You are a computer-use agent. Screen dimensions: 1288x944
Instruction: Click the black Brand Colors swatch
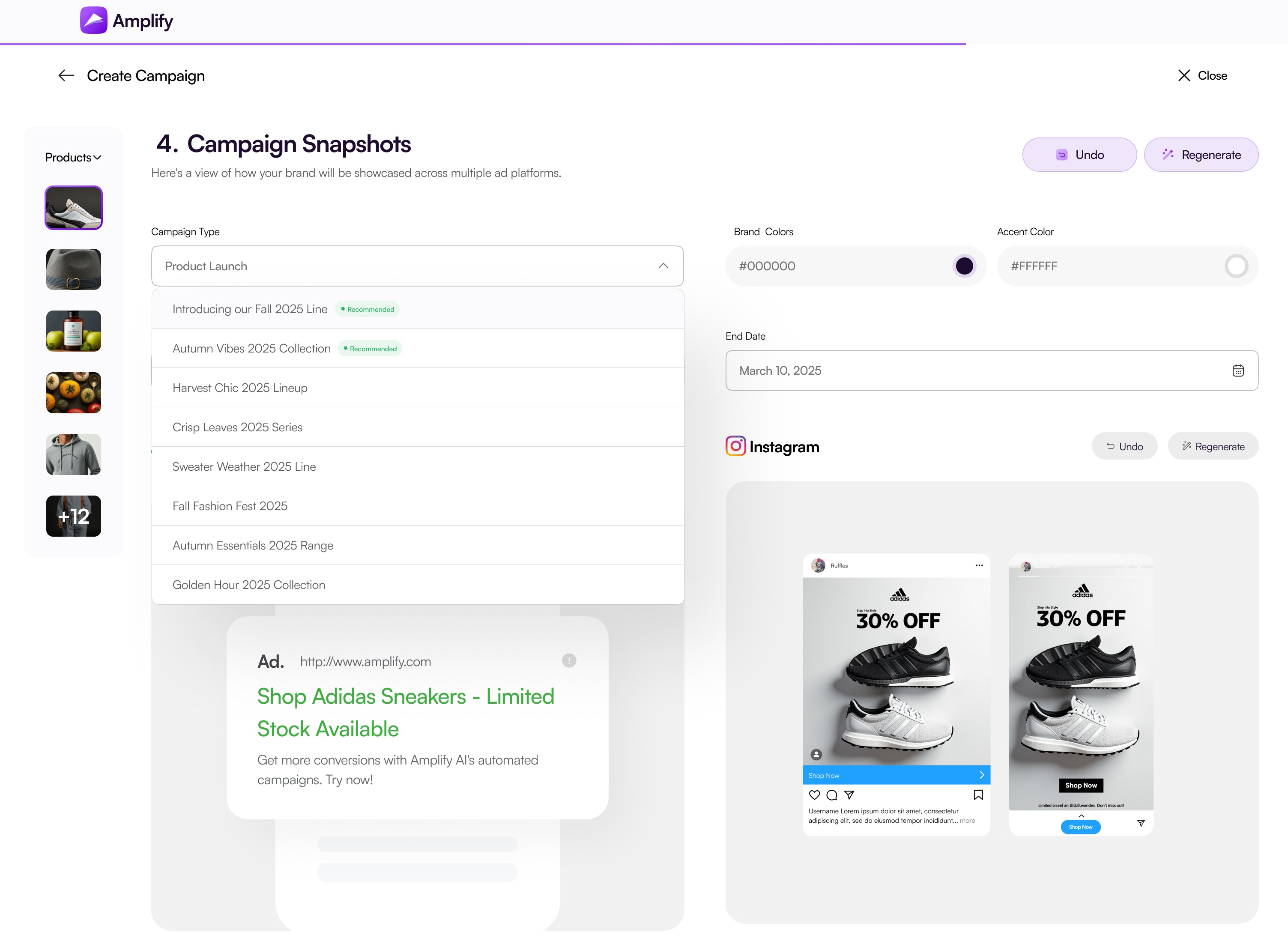coord(965,266)
